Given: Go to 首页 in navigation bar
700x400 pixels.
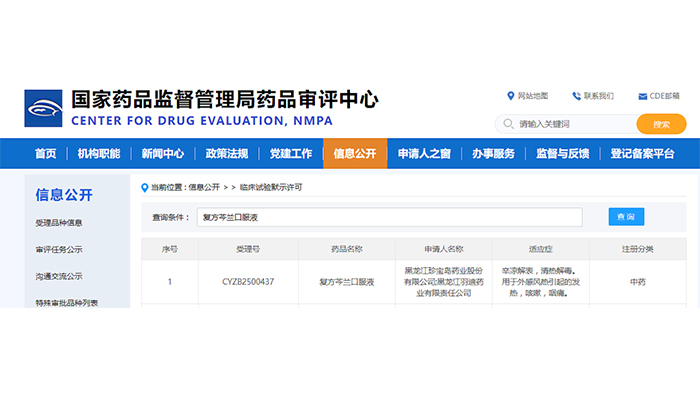Looking at the screenshot, I should [x=45, y=154].
